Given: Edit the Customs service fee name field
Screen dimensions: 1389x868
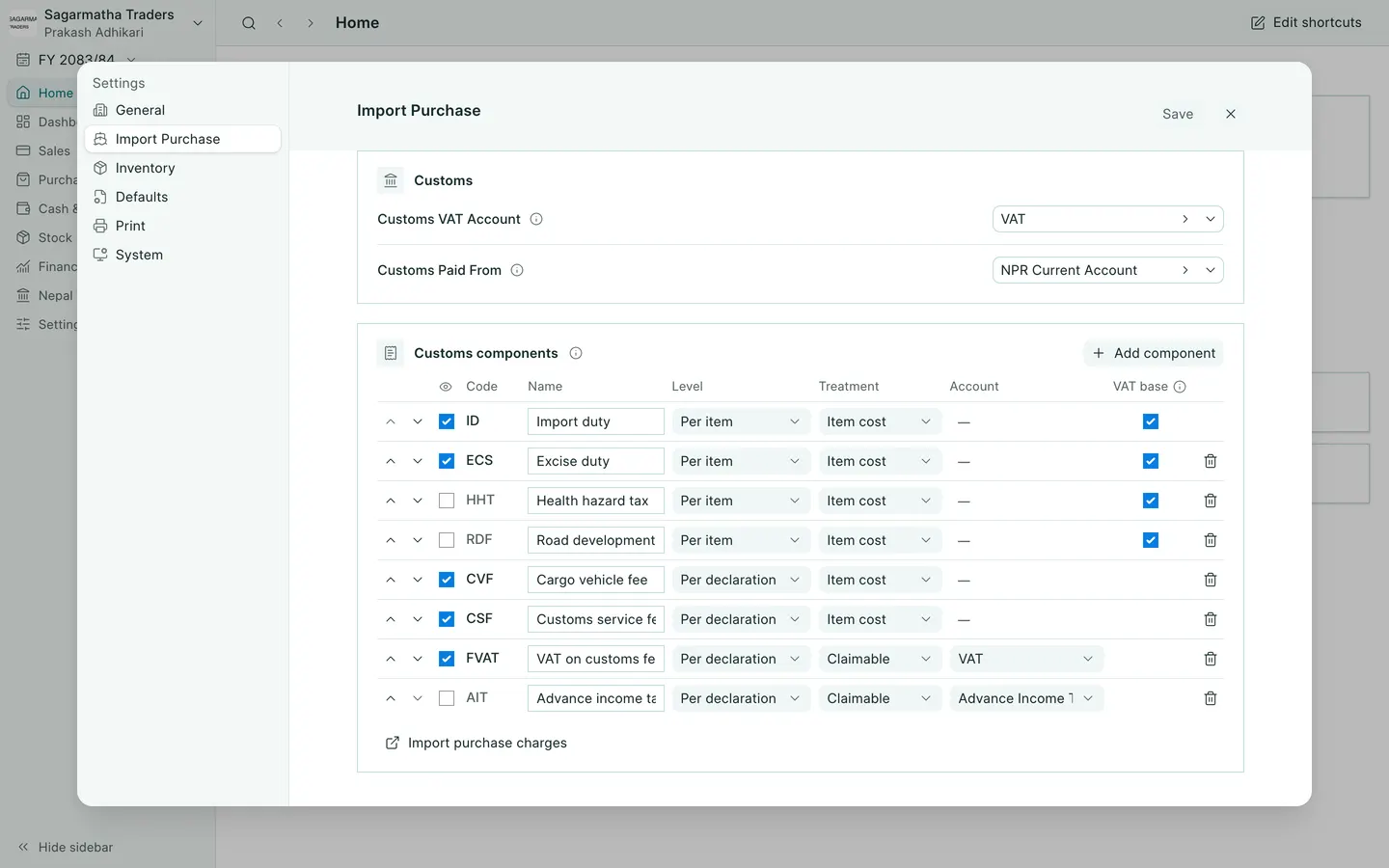Looking at the screenshot, I should (596, 619).
